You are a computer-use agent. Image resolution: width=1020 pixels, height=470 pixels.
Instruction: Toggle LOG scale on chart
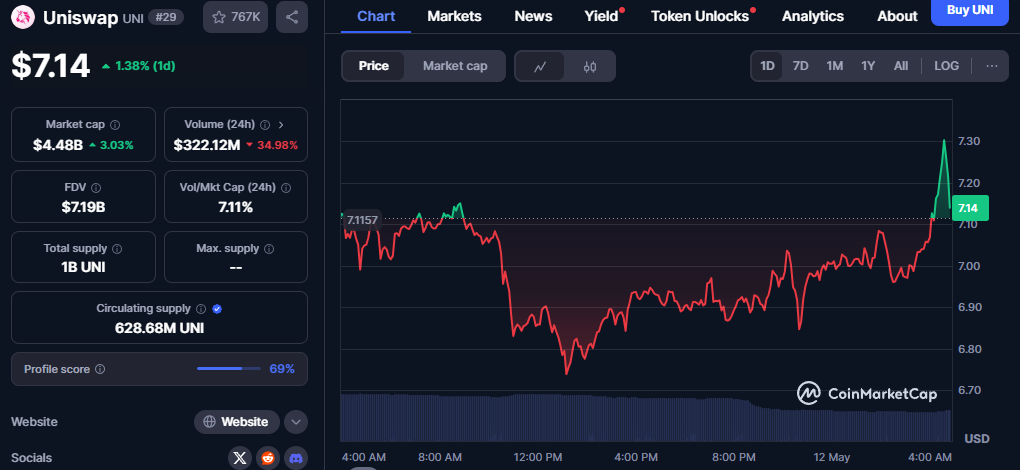point(946,66)
